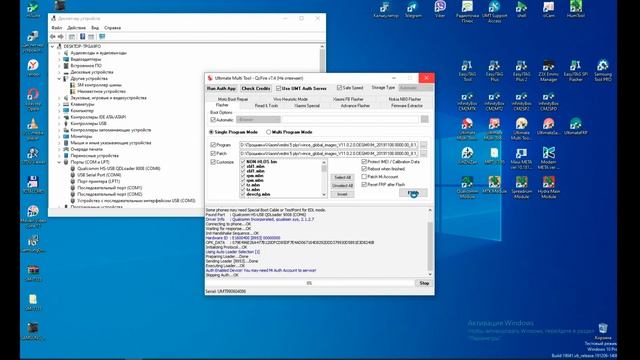Image resolution: width=640 pixels, height=360 pixels.
Task: Open the UltimateFRP desktop icon
Action: point(576,127)
